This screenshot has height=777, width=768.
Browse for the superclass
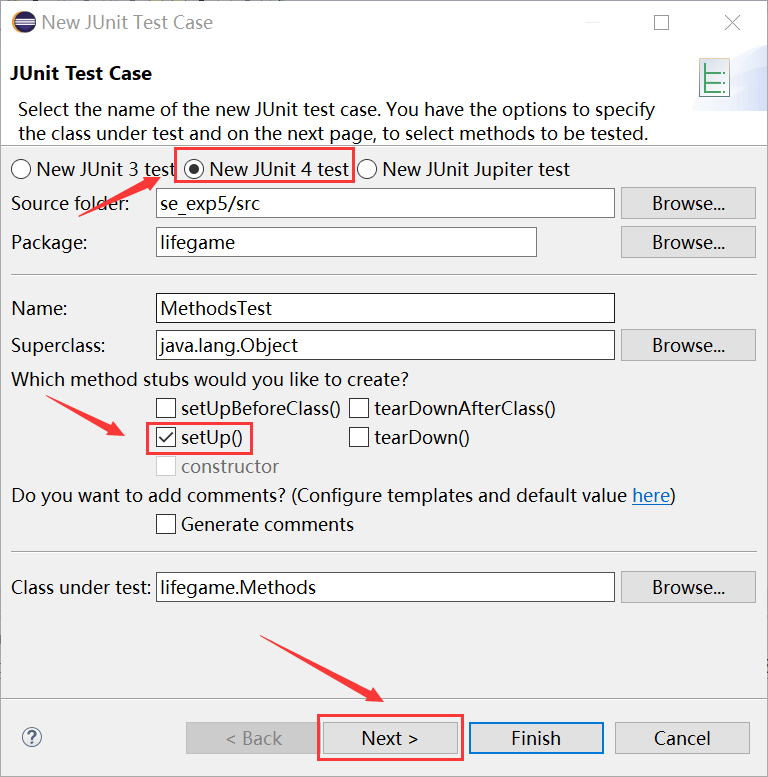tap(688, 345)
